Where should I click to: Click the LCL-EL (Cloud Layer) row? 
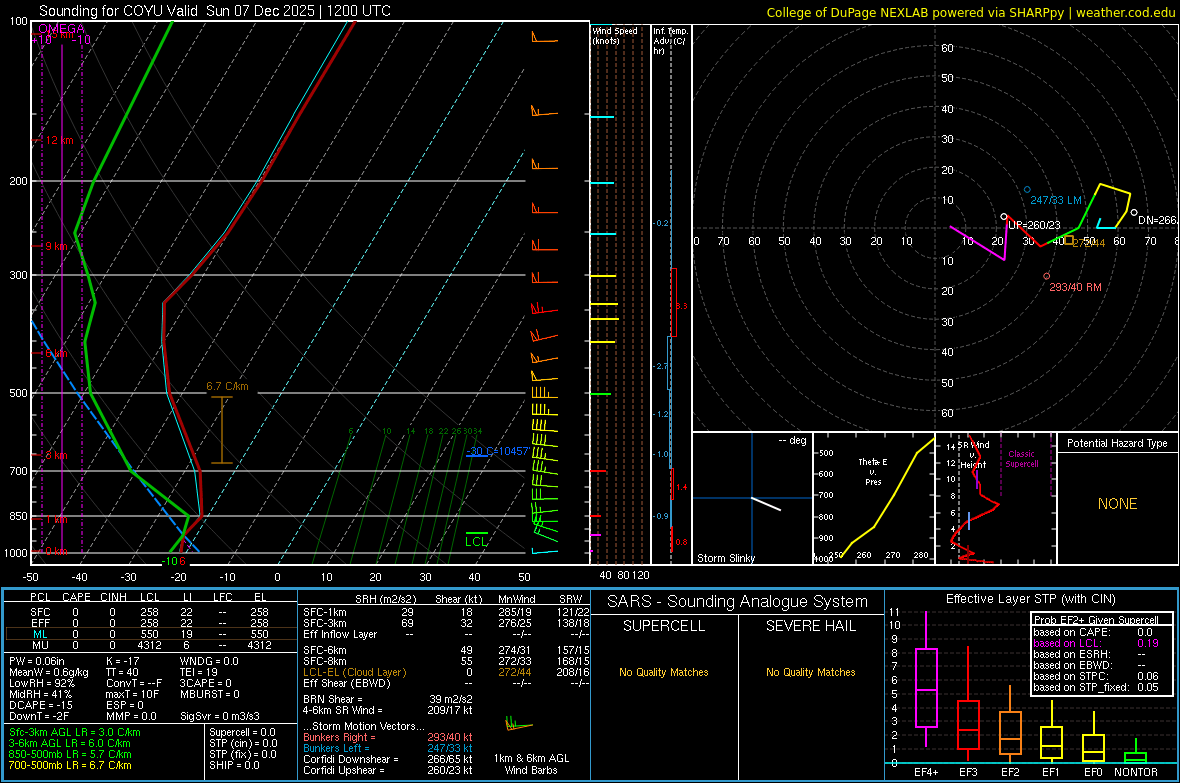(446, 672)
